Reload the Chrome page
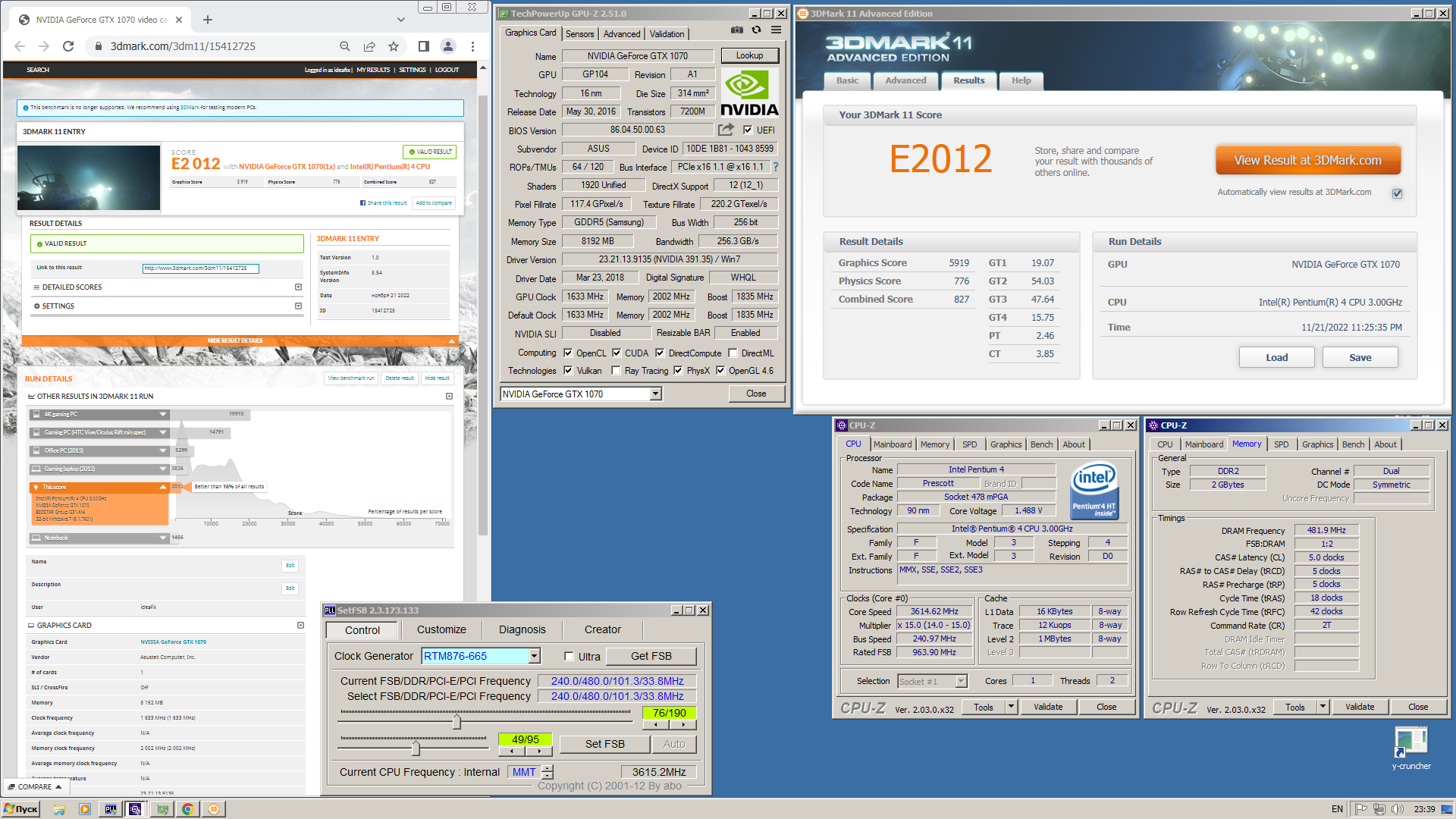 [68, 46]
